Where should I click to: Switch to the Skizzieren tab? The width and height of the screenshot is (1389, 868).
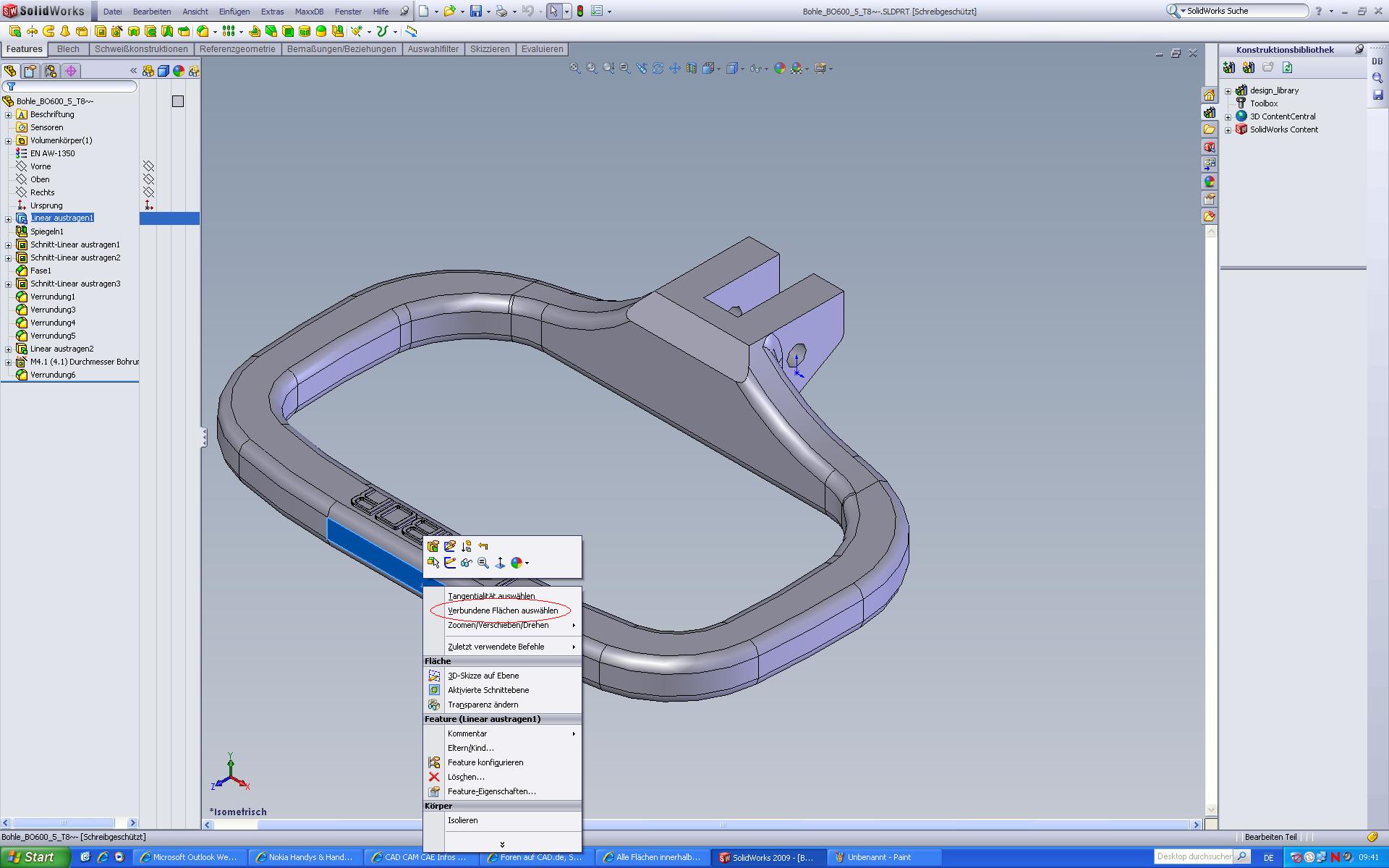490,49
